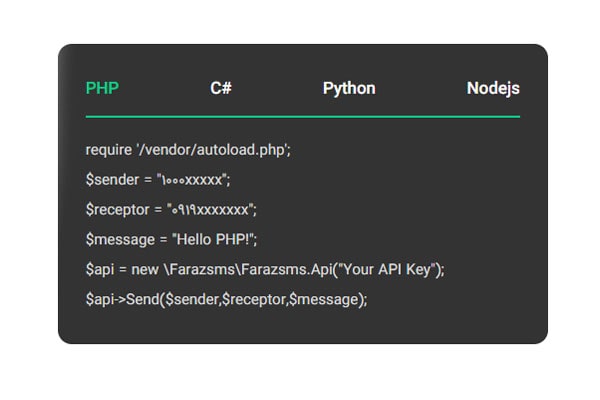The width and height of the screenshot is (600, 400).
Task: Select the PHP code tab
Action: coord(102,88)
